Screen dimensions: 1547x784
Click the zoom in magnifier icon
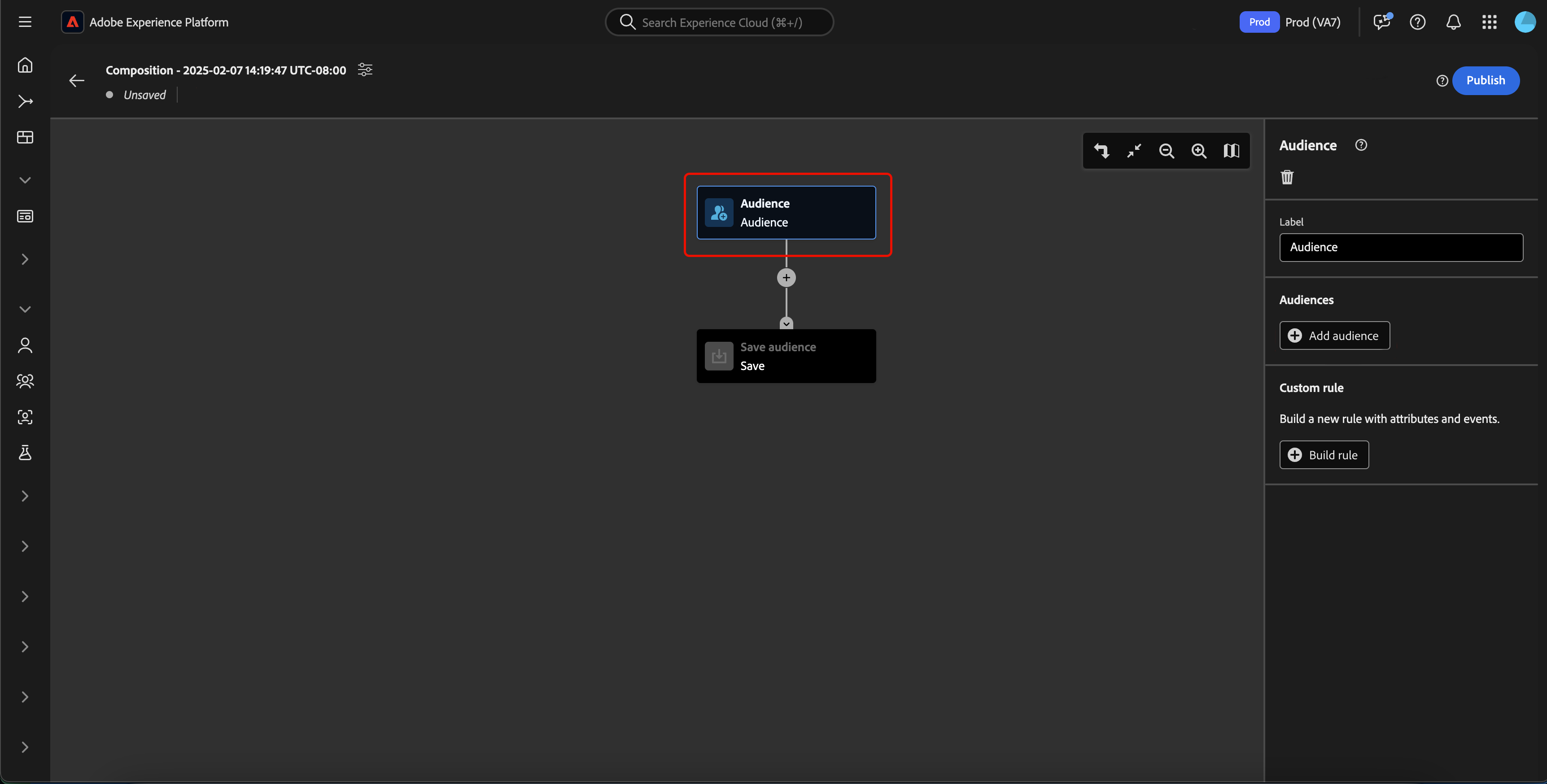pyautogui.click(x=1199, y=151)
